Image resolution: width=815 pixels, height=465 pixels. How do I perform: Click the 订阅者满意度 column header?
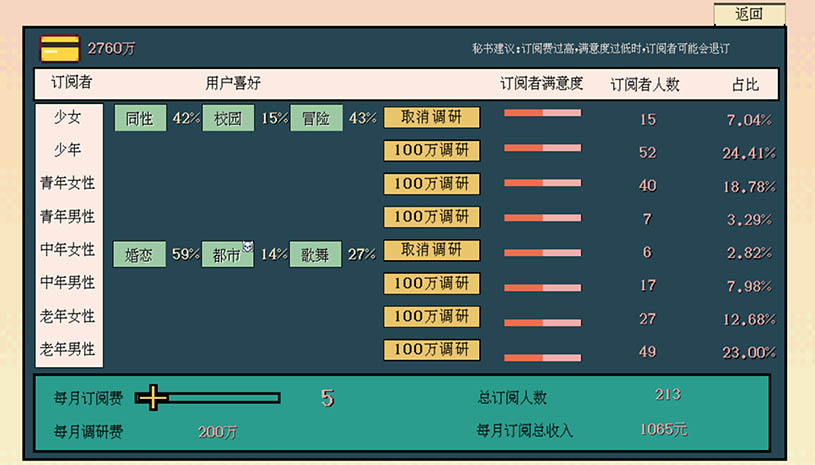coord(541,84)
